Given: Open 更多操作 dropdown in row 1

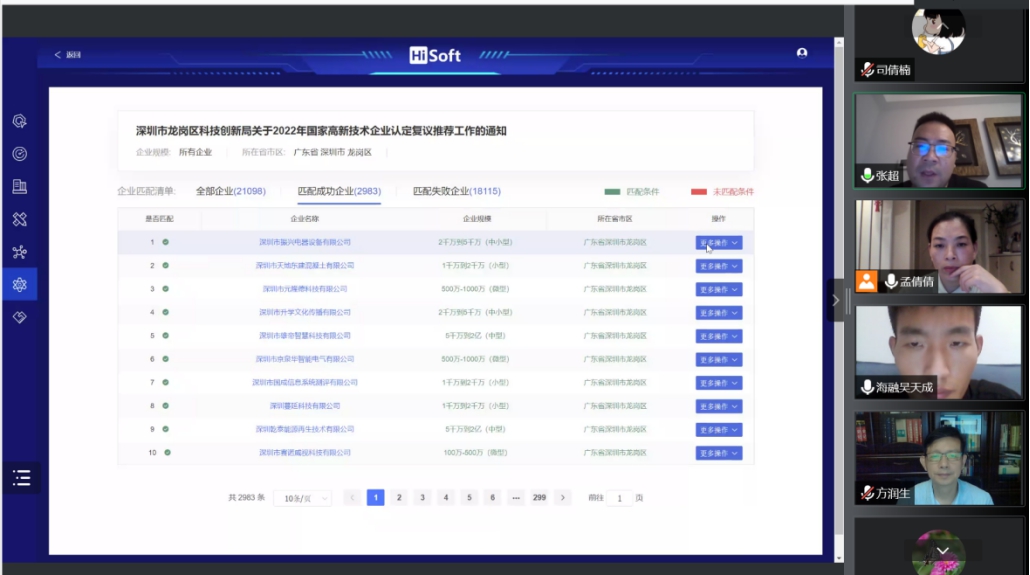Looking at the screenshot, I should click(719, 242).
